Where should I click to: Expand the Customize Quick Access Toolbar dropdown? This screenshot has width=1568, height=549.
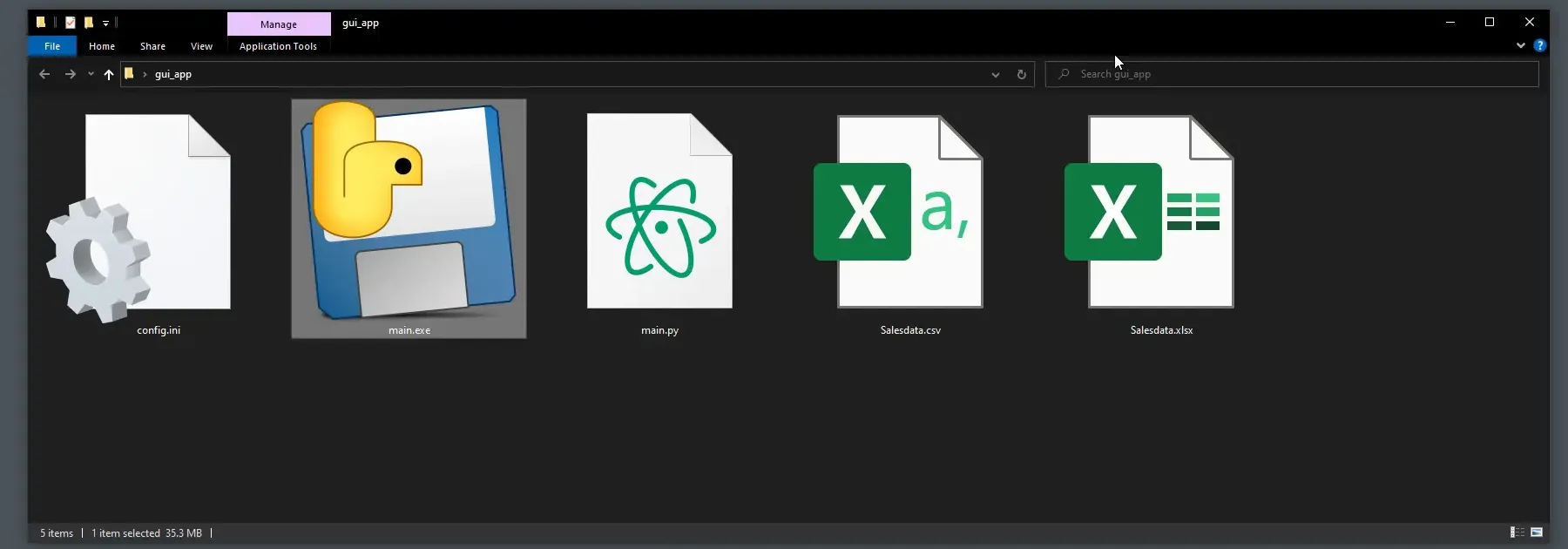(105, 24)
